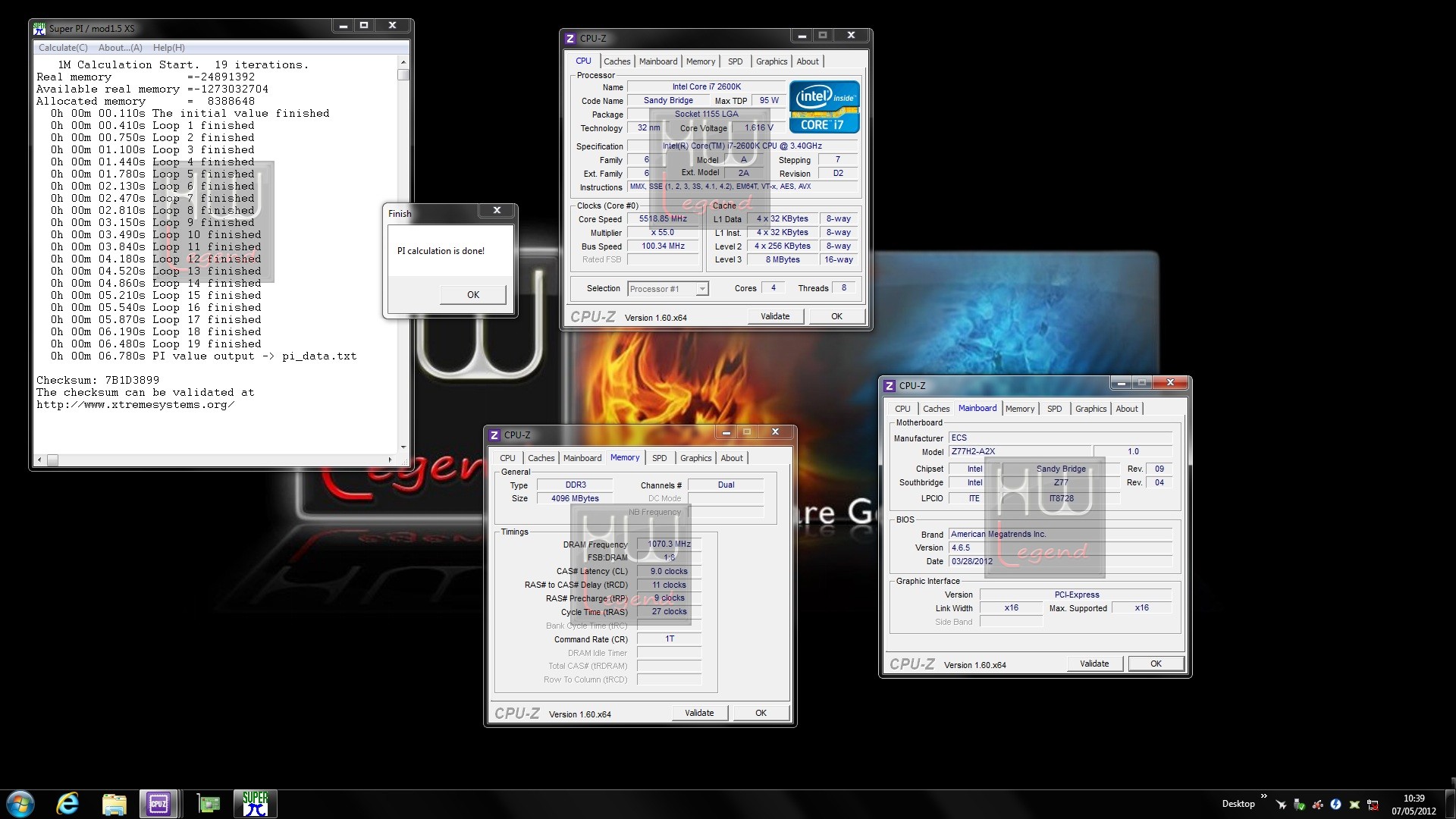Expand the Desktop toolbar chevron
Screen dimensions: 1456x819
coord(1263,796)
